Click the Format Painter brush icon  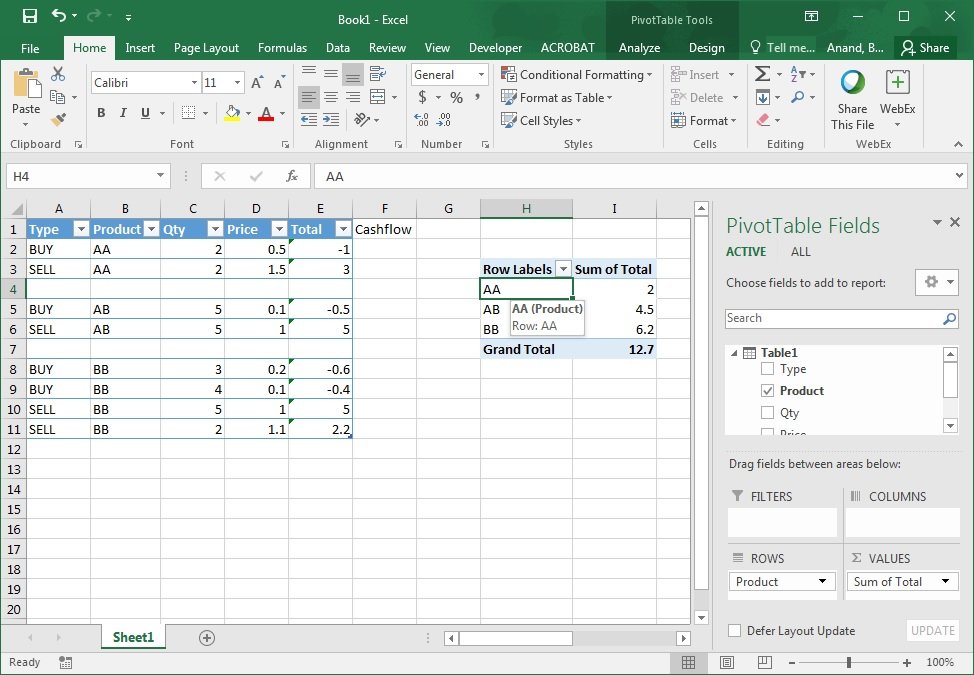coord(58,120)
